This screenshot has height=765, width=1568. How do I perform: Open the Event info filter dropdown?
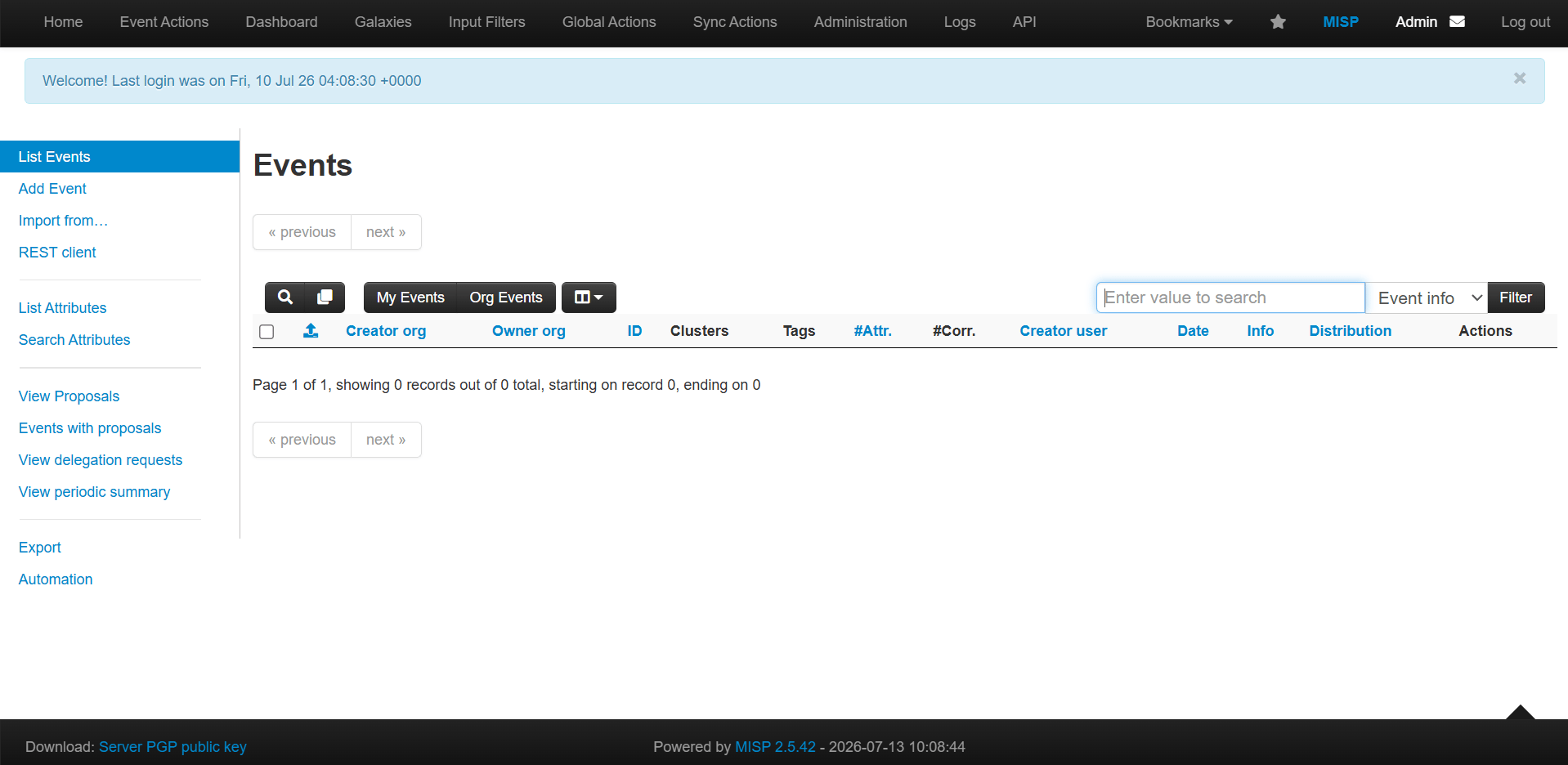click(x=1427, y=297)
